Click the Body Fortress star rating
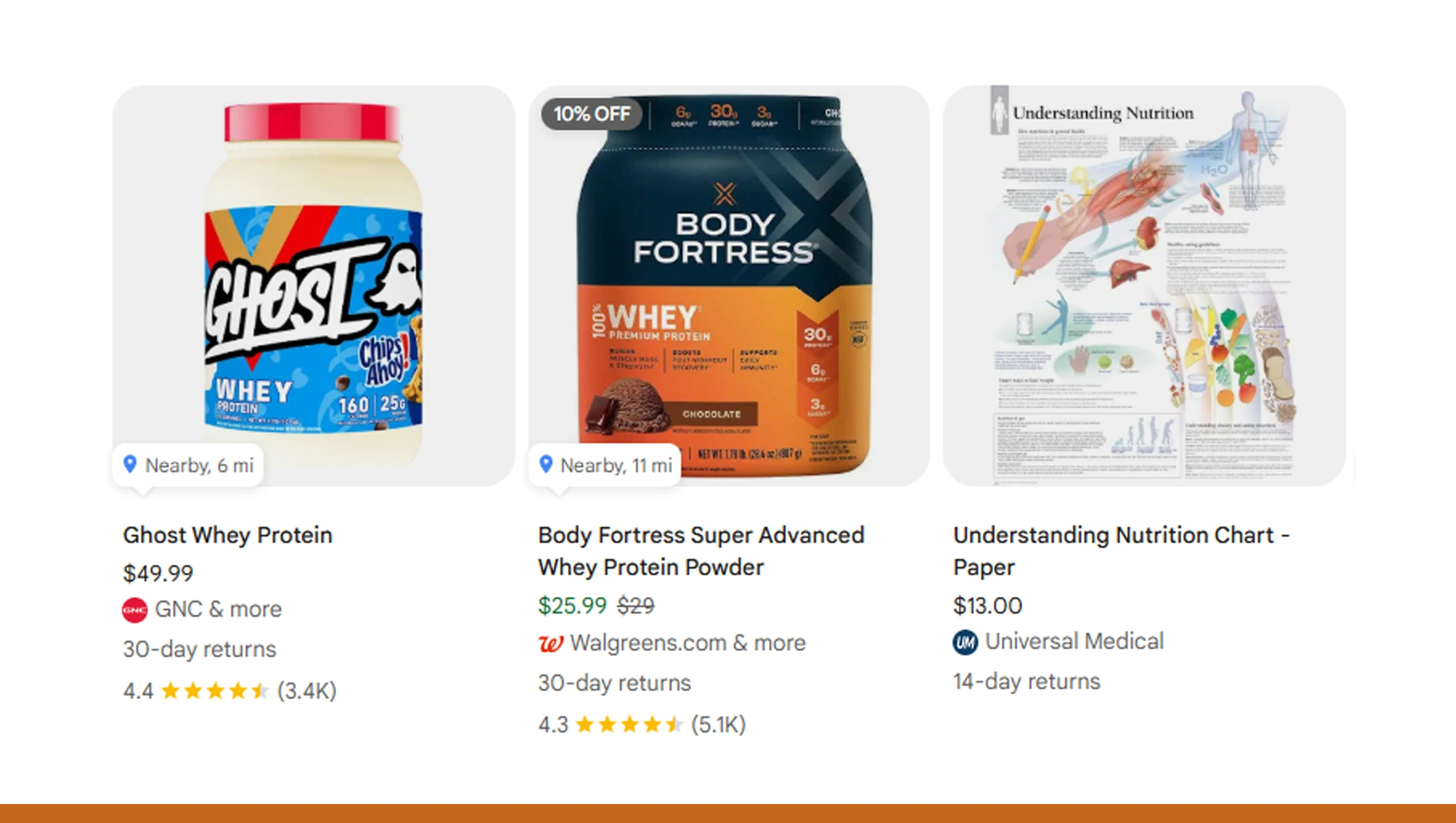The image size is (1456, 823). [x=629, y=725]
